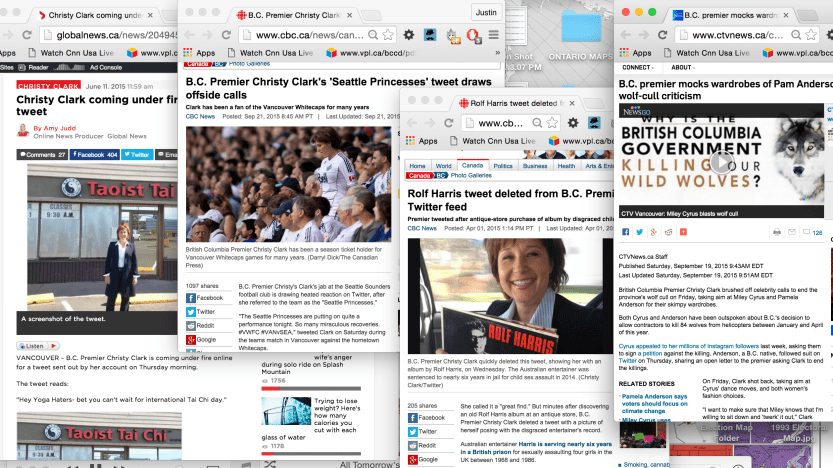Image resolution: width=833 pixels, height=468 pixels.
Task: Open author link Amy Judd
Action: [x=60, y=128]
